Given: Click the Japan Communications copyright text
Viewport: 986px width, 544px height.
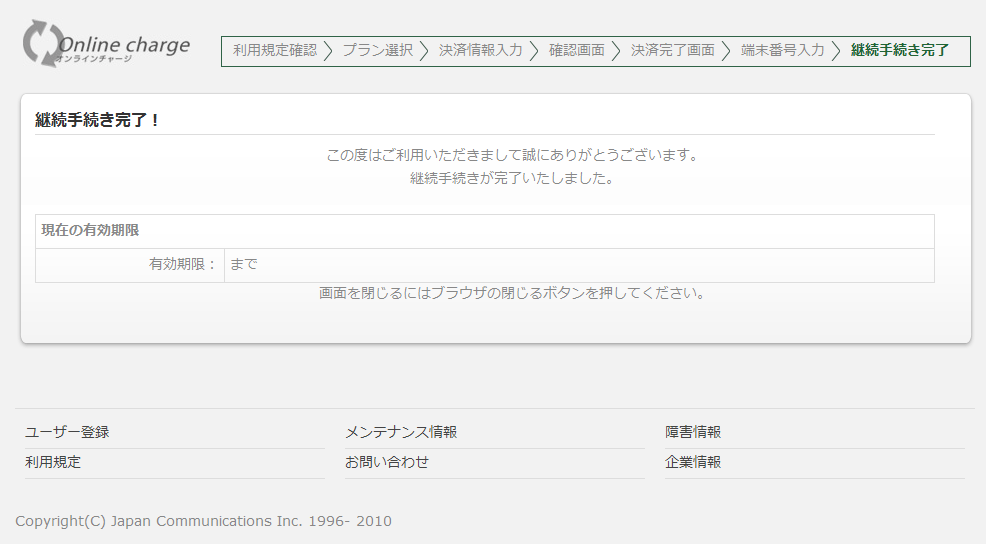Looking at the screenshot, I should (x=203, y=521).
